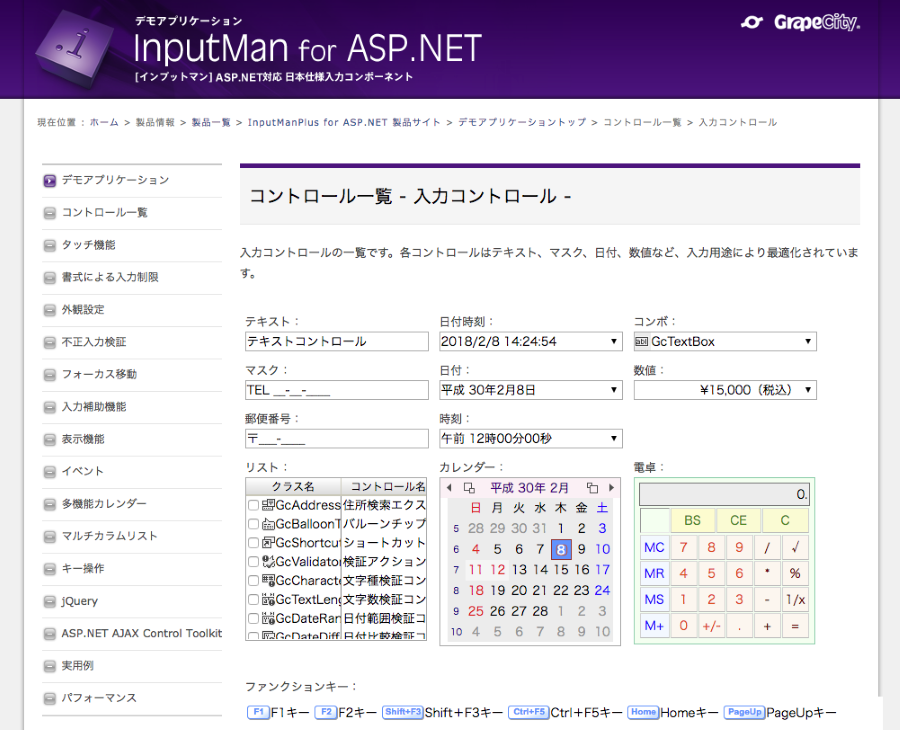Click the calculator 1/x key

(x=795, y=600)
